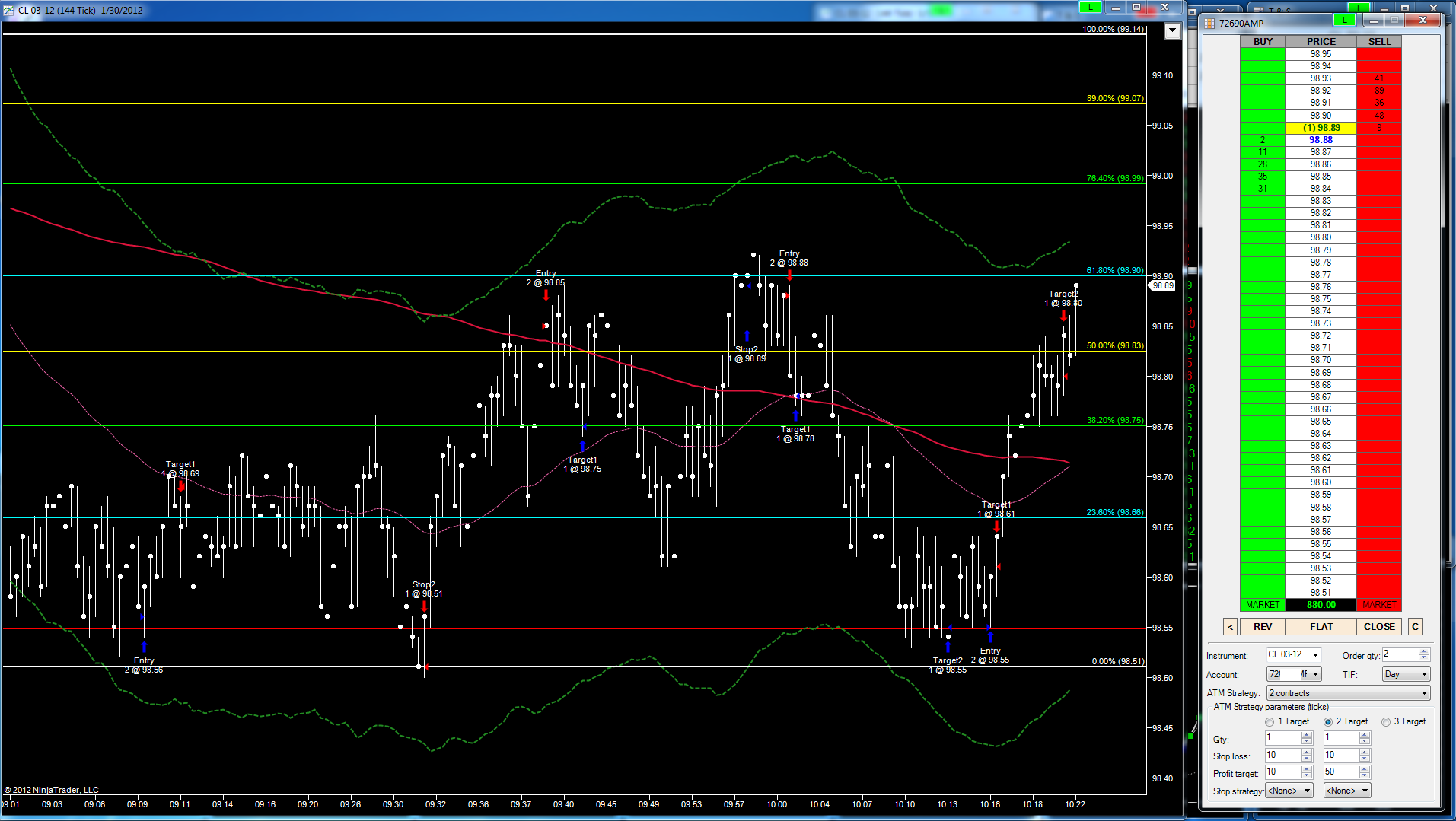Click the first target Qty field
Screen dimensions: 1456x821
[x=1283, y=738]
